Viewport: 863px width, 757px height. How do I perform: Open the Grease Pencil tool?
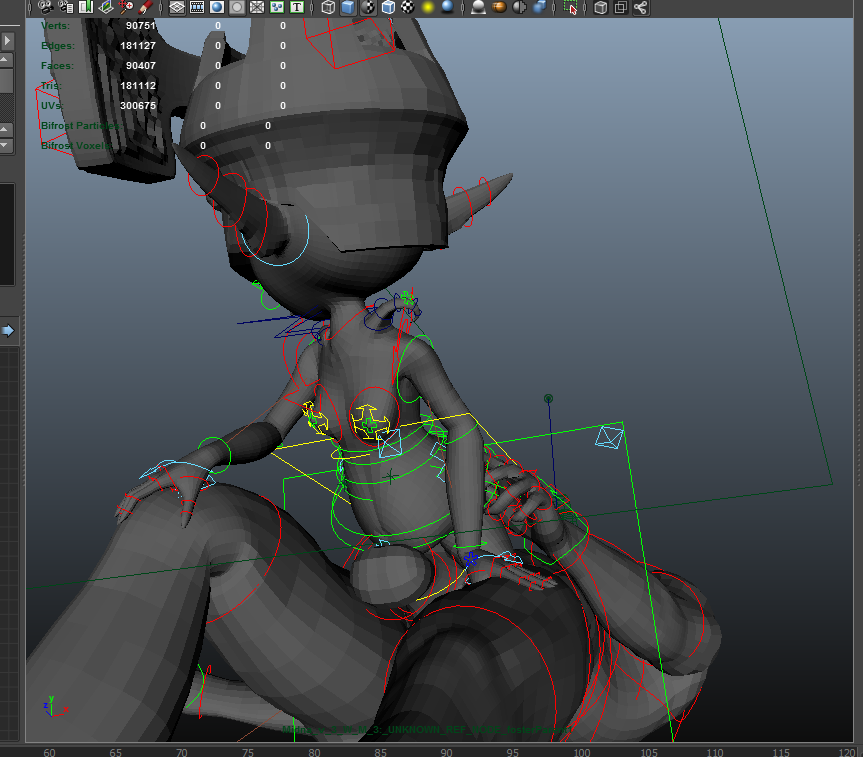[x=146, y=7]
